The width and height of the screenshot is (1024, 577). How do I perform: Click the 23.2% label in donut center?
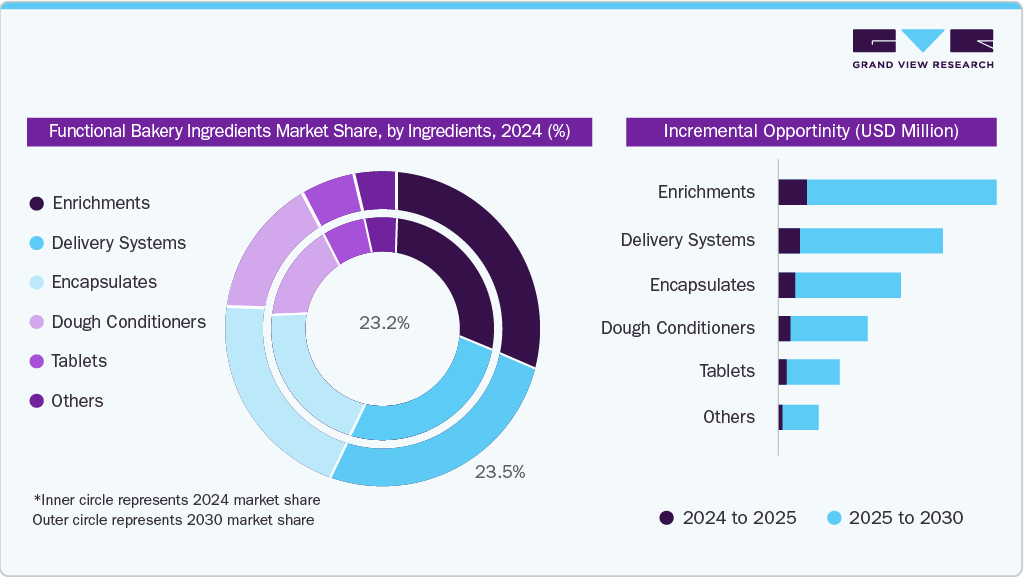(384, 323)
